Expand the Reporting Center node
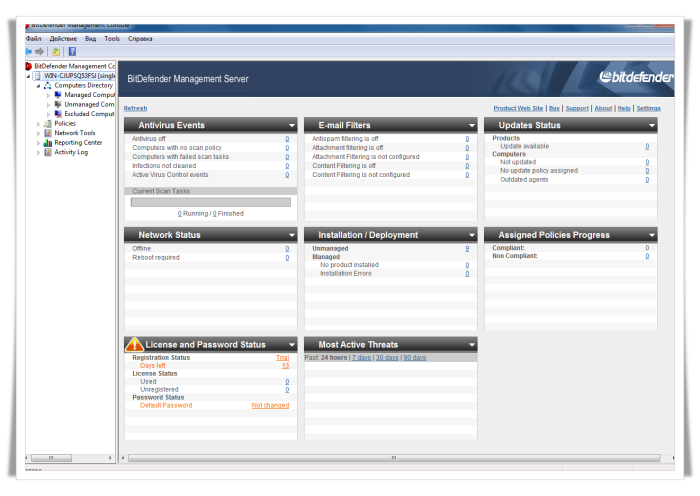This screenshot has width=700, height=496. pyautogui.click(x=38, y=143)
